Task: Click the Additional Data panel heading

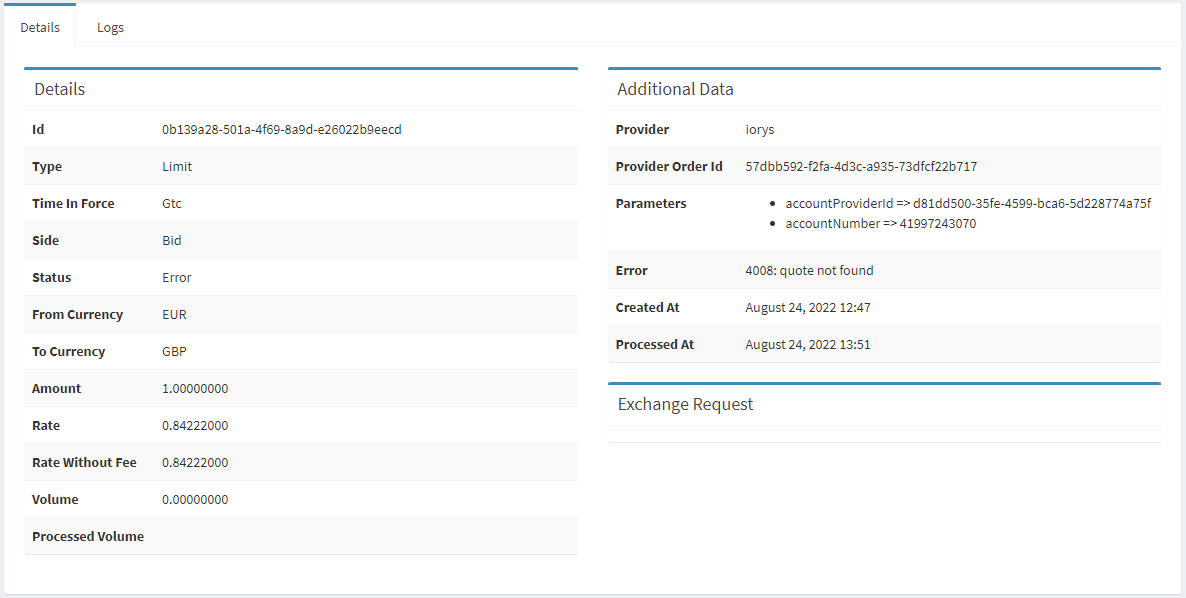Action: pos(675,89)
